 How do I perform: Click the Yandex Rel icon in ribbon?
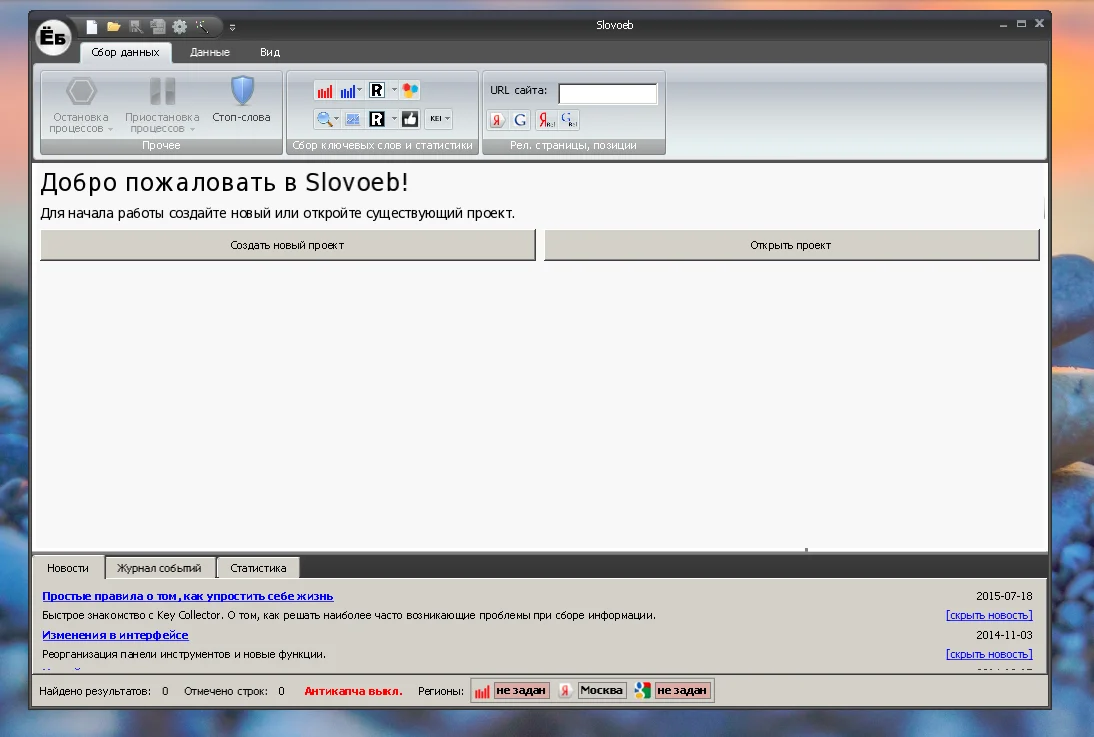(546, 120)
